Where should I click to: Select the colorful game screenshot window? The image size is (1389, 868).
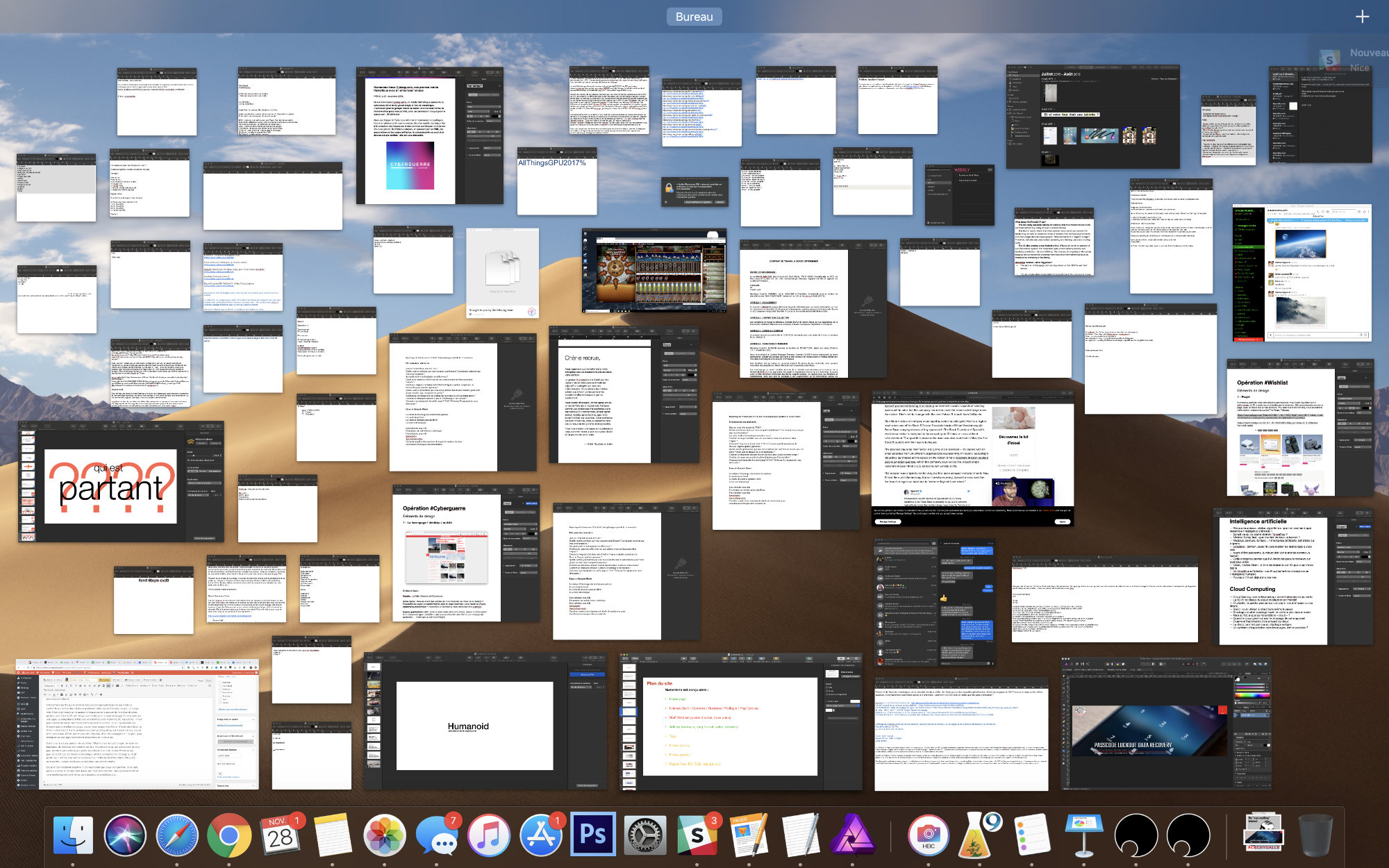pyautogui.click(x=654, y=269)
